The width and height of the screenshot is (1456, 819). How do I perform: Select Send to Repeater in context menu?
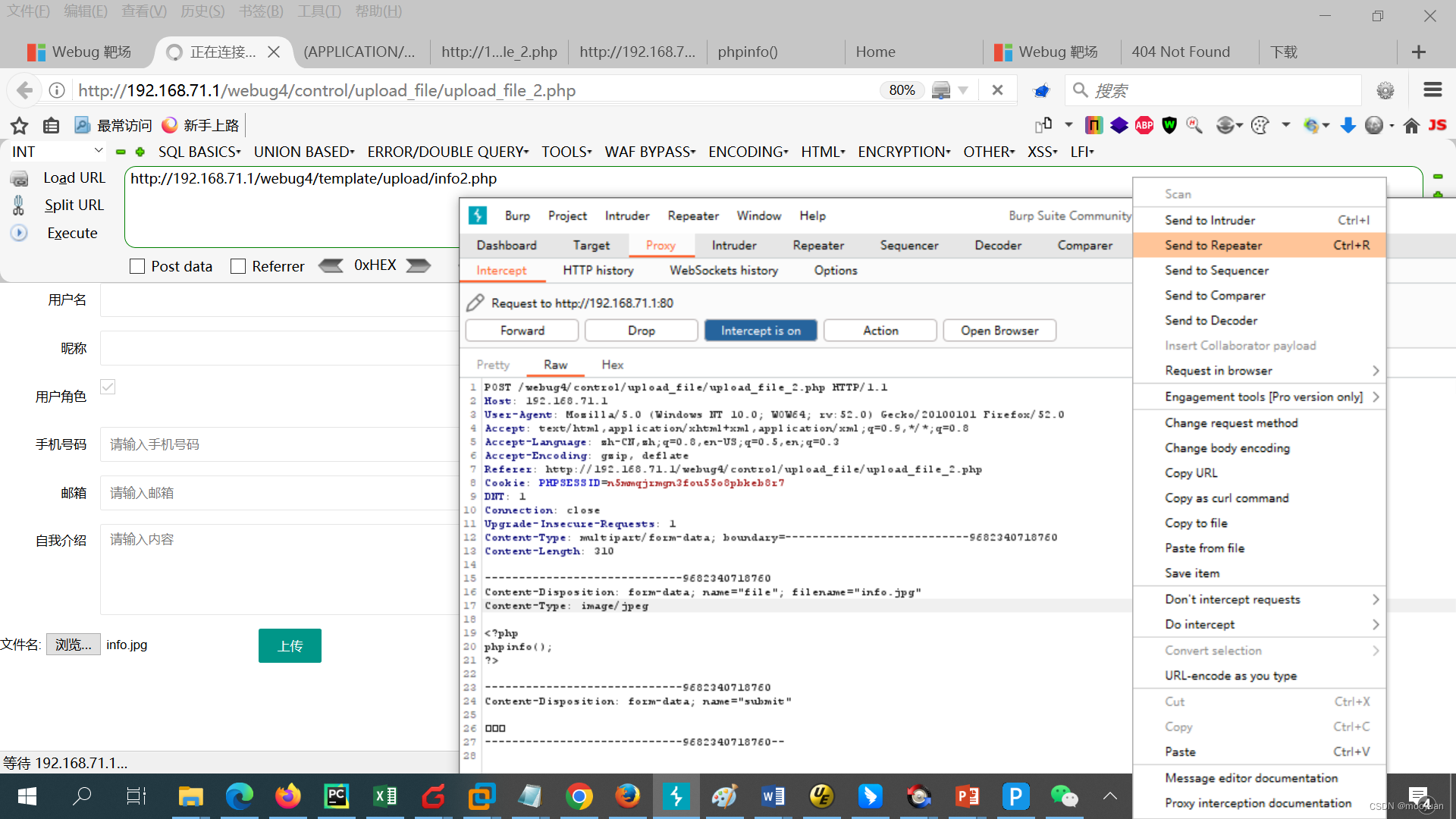pyautogui.click(x=1213, y=245)
